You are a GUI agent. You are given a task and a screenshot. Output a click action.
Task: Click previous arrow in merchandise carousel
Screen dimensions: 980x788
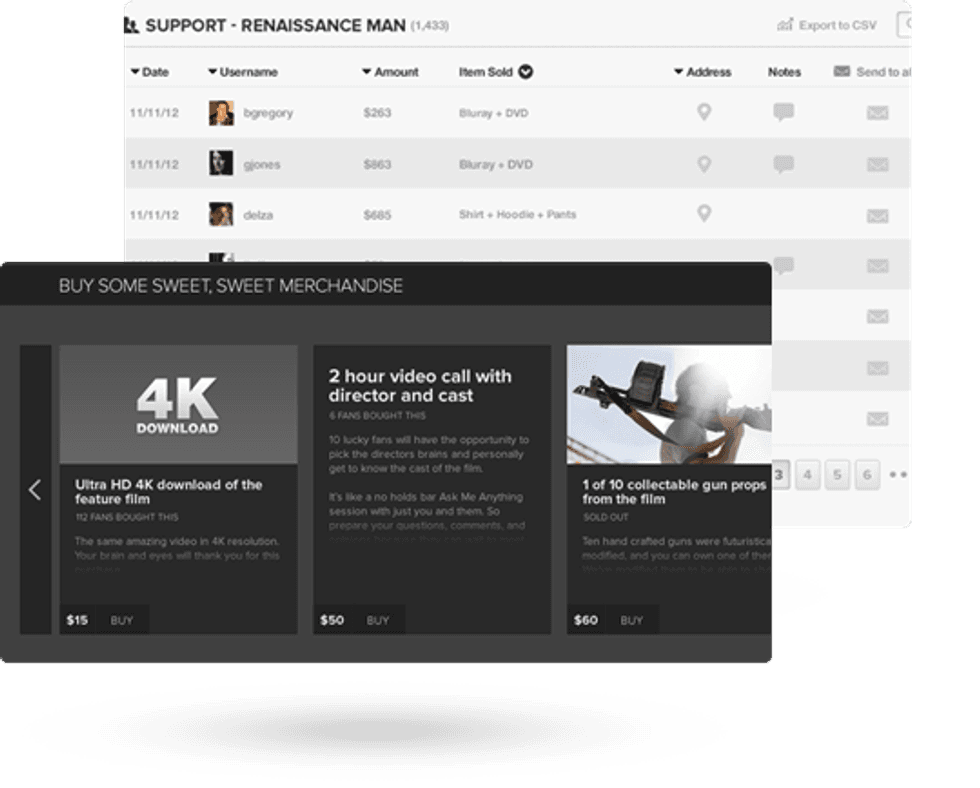click(x=35, y=490)
